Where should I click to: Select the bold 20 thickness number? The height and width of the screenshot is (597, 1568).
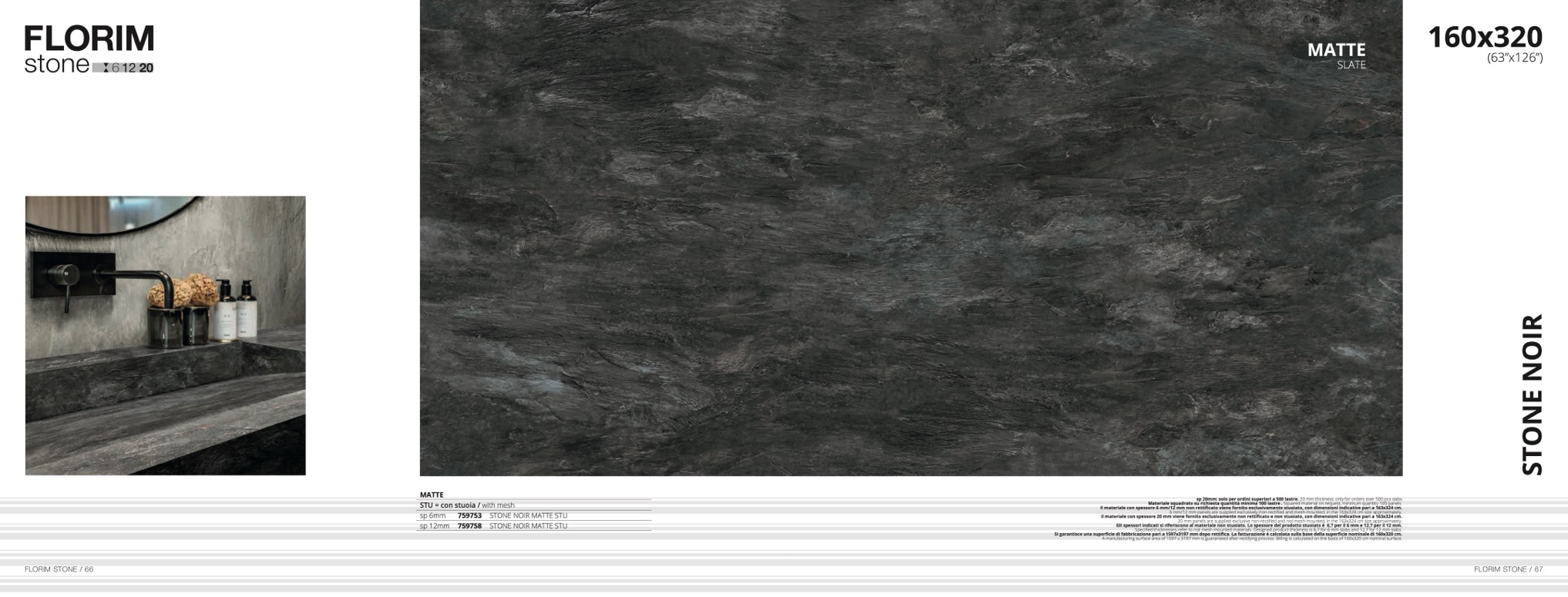(146, 68)
